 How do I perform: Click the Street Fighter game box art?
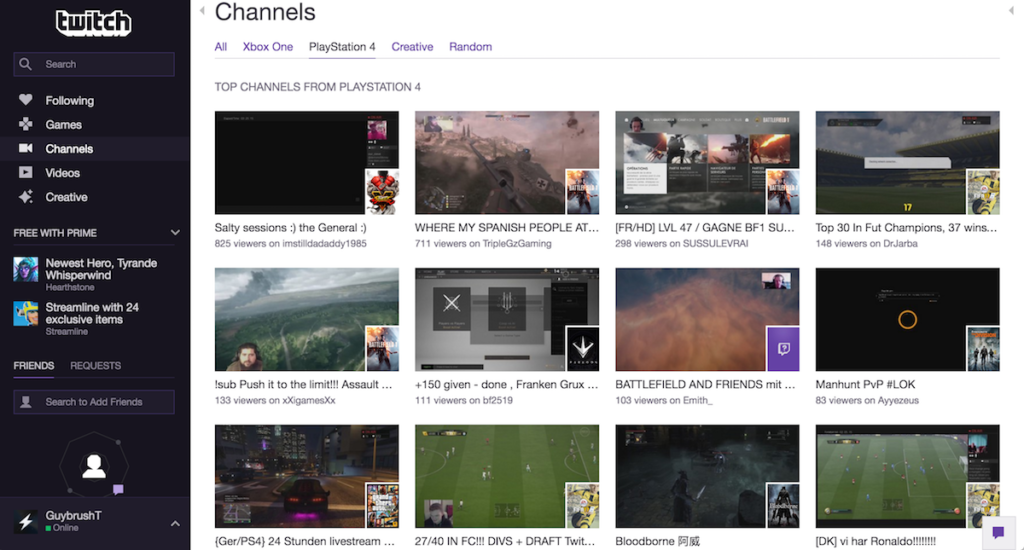(382, 191)
